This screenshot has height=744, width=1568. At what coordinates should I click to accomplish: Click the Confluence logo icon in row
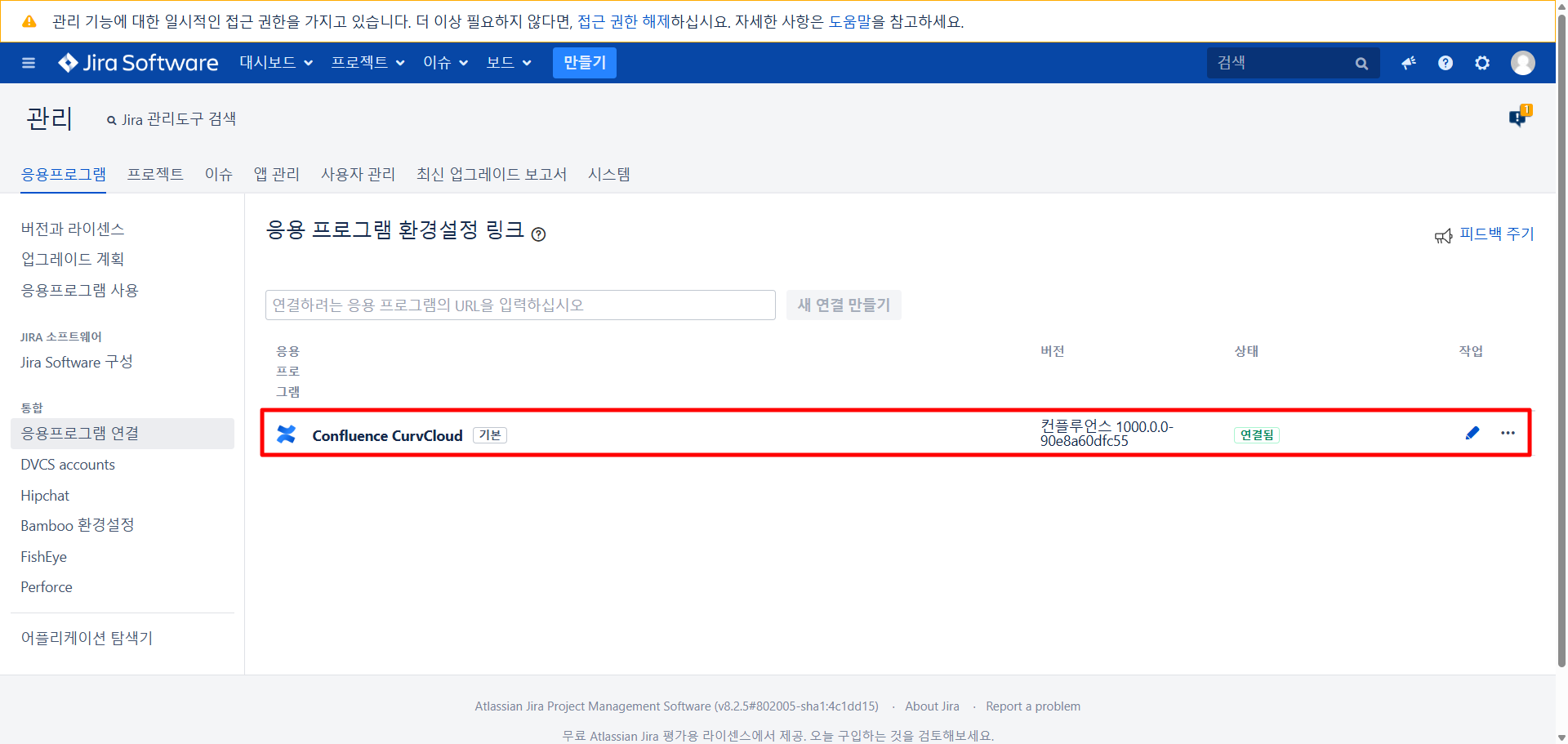[286, 434]
